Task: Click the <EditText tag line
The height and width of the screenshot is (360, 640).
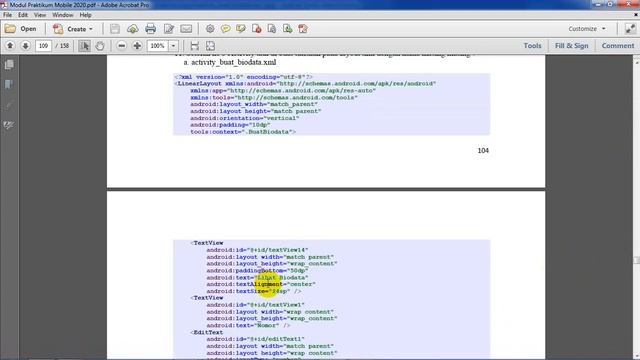Action: [207, 332]
